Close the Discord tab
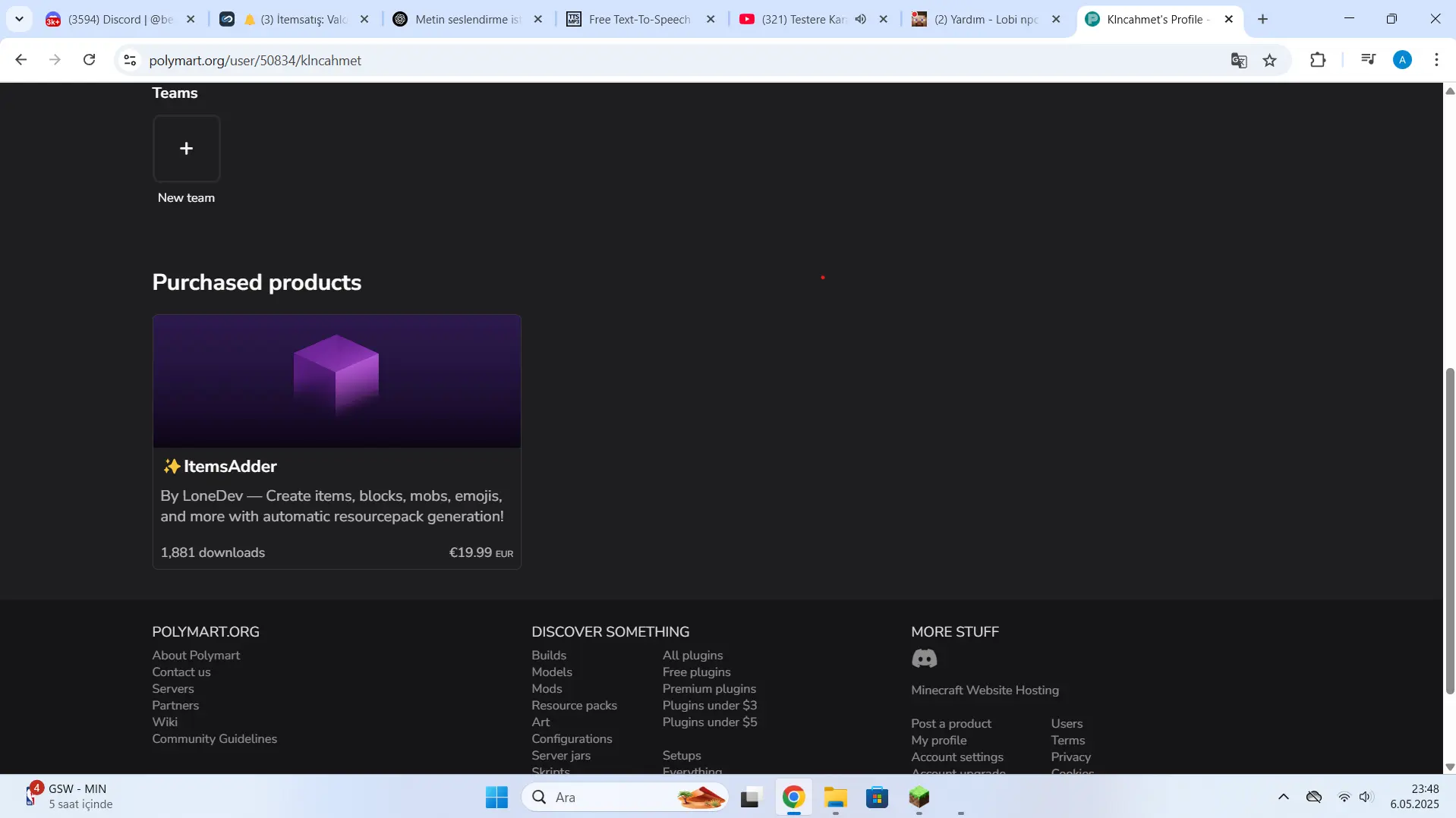Image resolution: width=1456 pixels, height=818 pixels. (191, 19)
